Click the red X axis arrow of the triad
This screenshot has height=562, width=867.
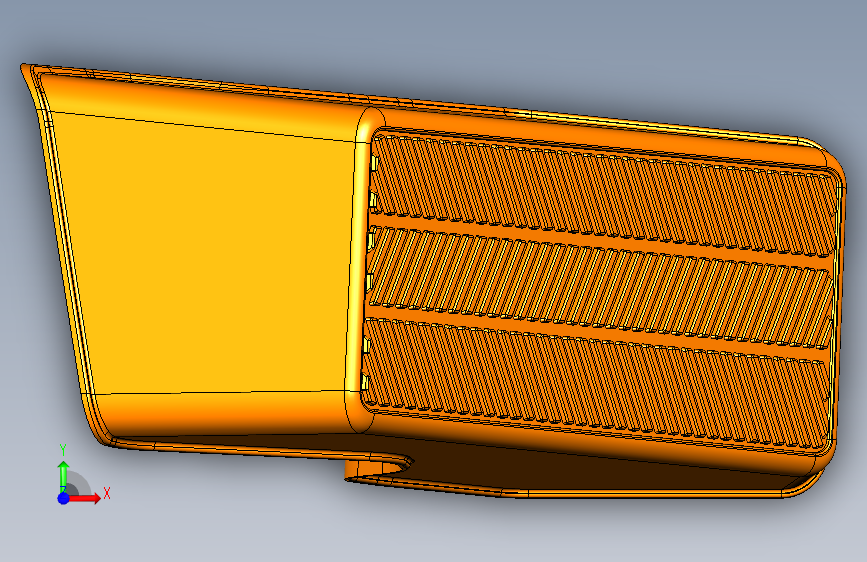85,498
